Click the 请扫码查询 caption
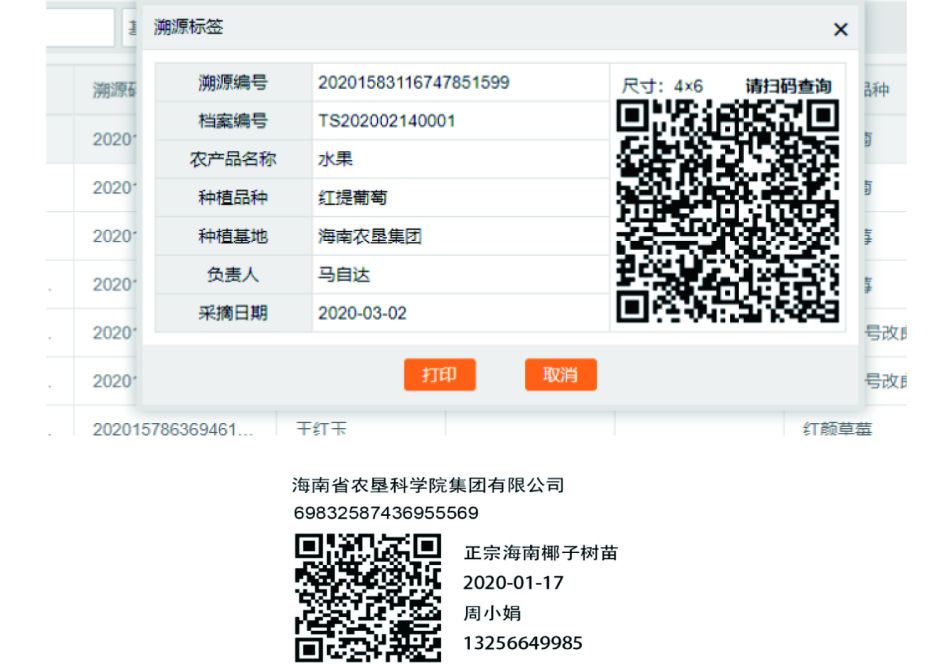947x664 pixels. 788,86
